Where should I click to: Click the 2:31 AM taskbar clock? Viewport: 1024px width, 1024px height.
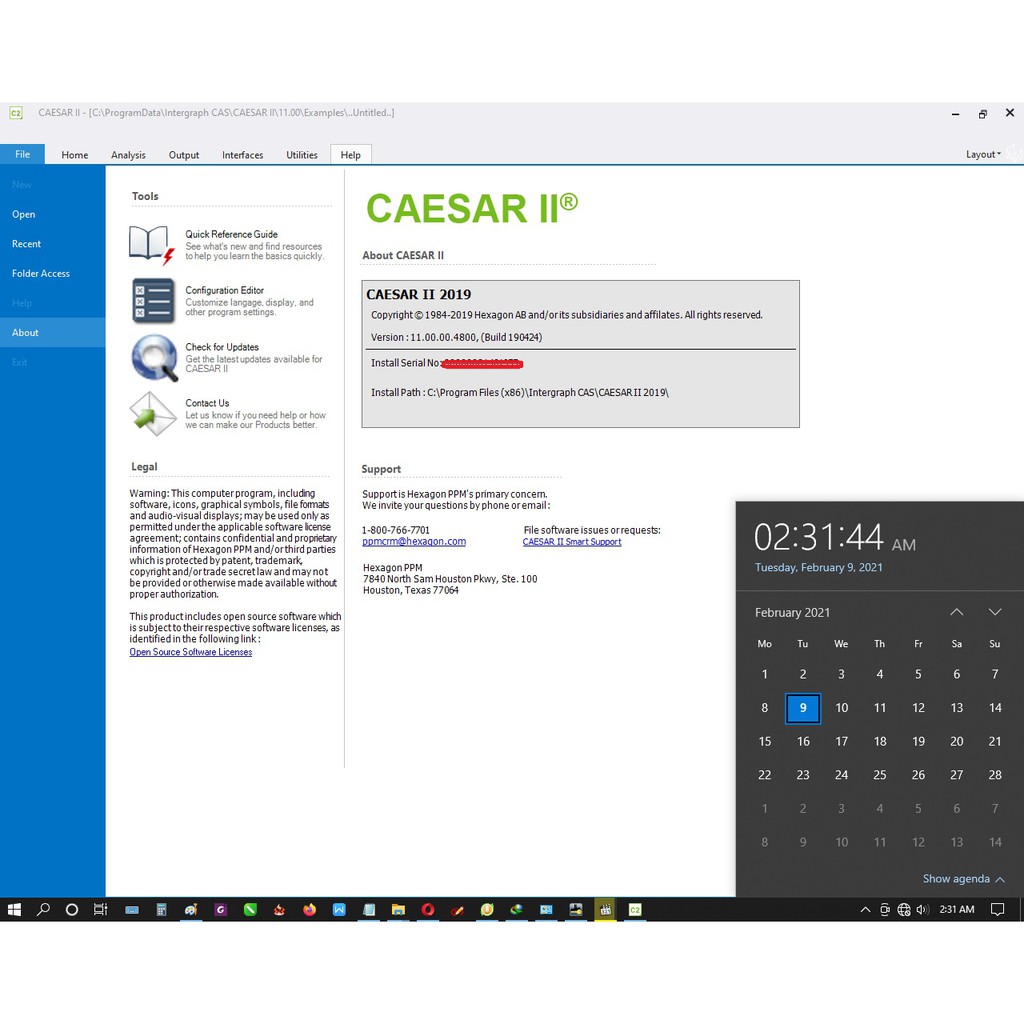[957, 909]
